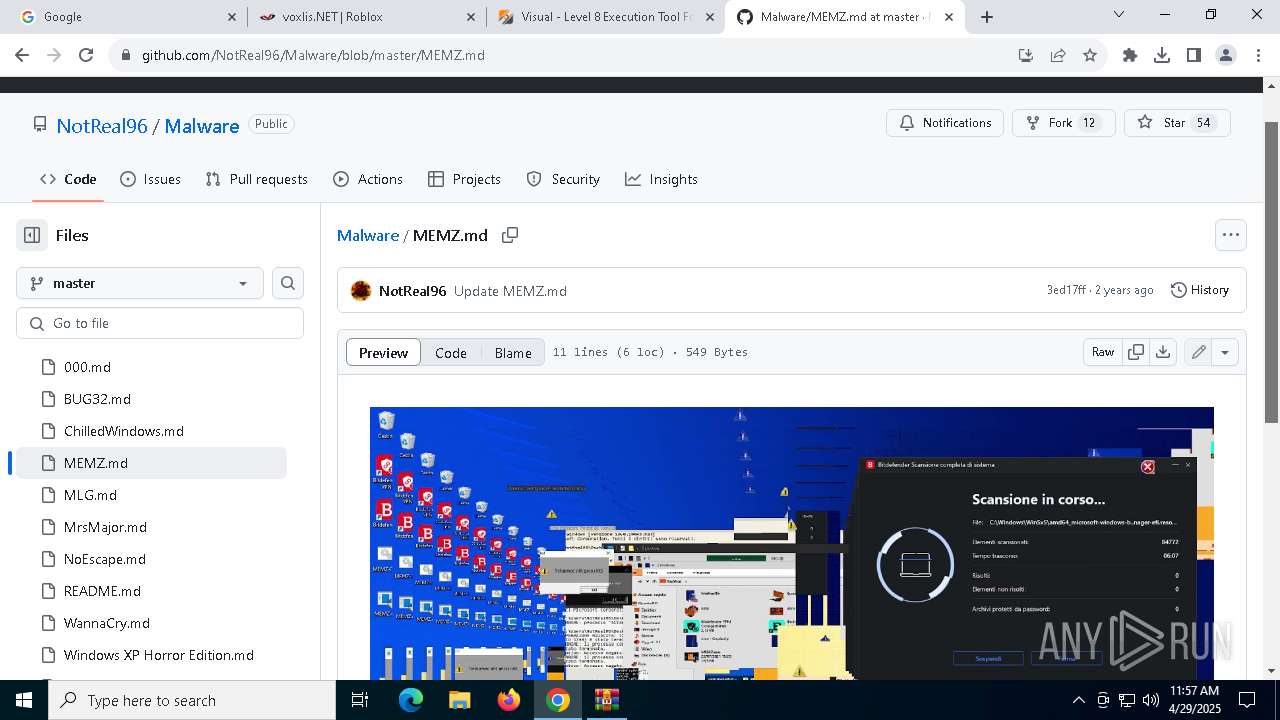Open the Actions tab
The width and height of the screenshot is (1280, 720).
point(368,179)
